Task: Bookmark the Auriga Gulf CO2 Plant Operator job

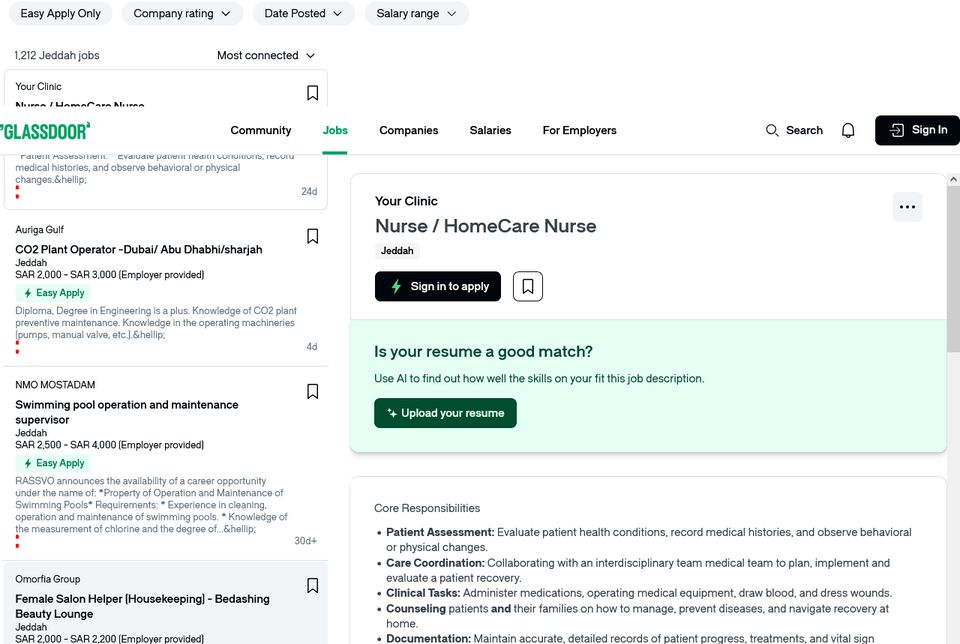Action: click(x=312, y=236)
